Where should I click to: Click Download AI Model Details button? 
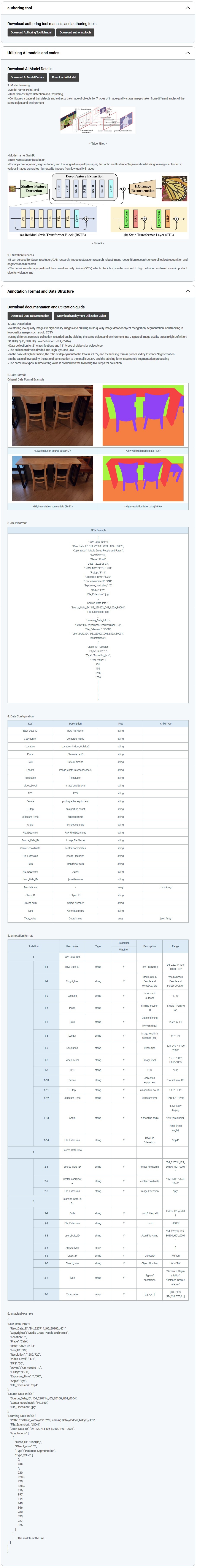27,77
